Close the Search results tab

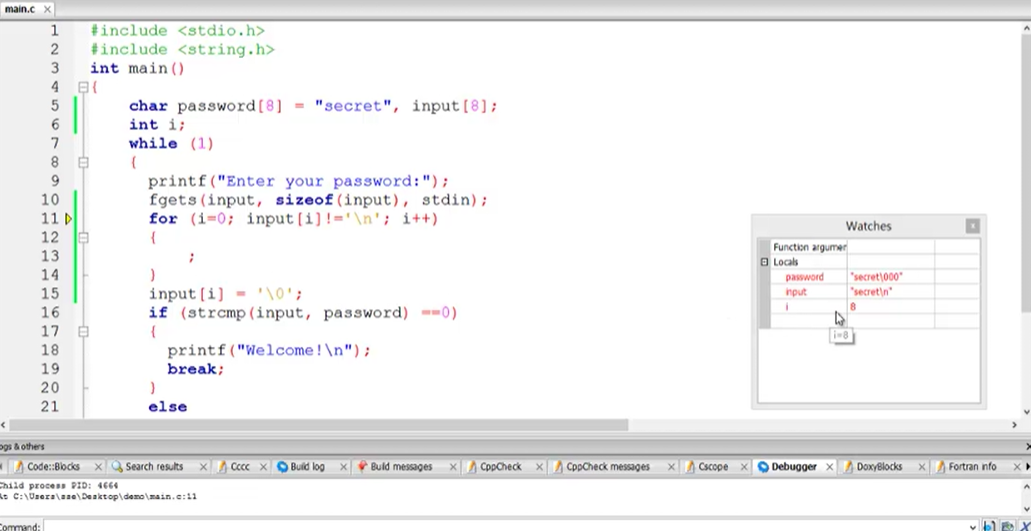(203, 467)
